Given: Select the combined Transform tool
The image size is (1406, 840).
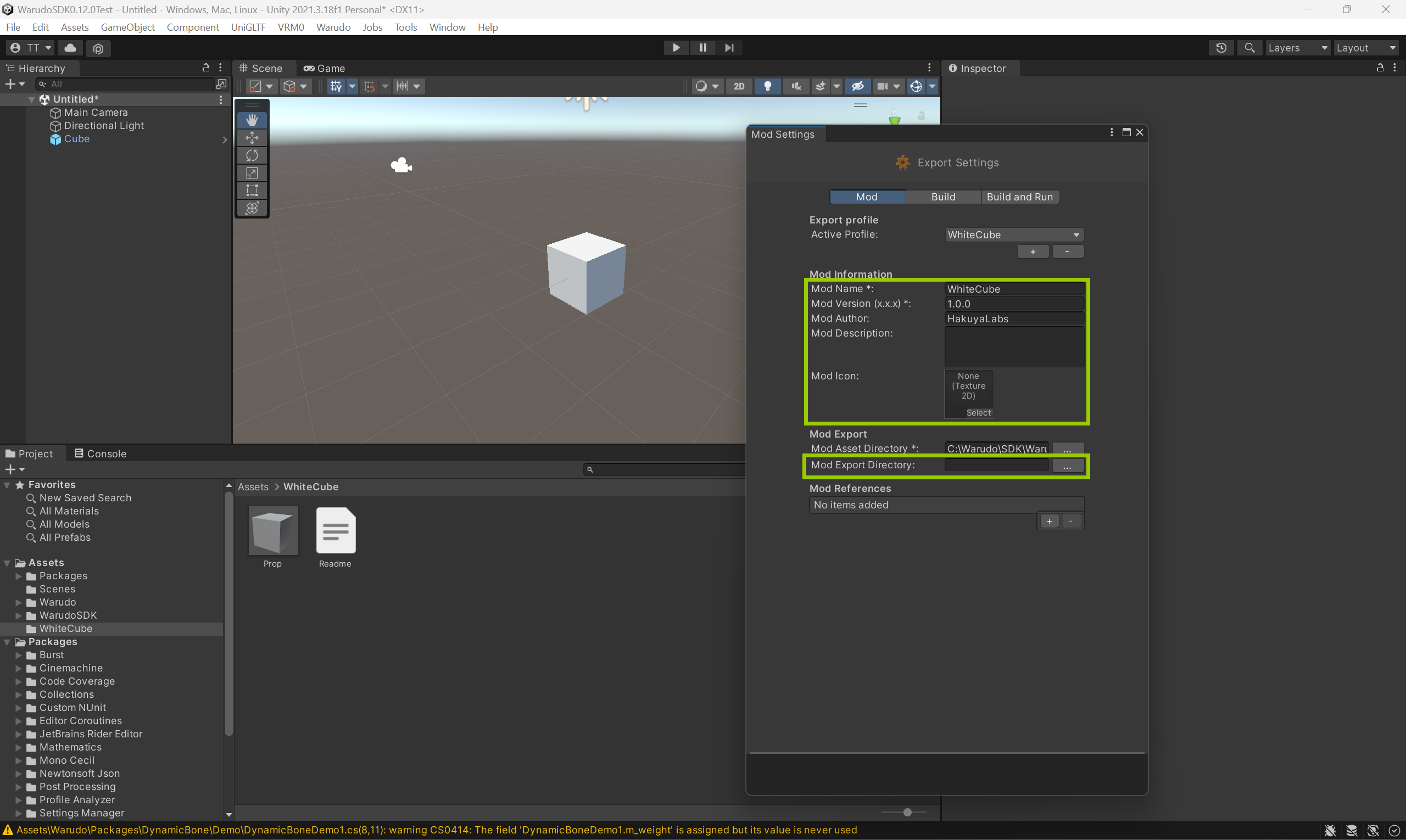Looking at the screenshot, I should pos(252,208).
